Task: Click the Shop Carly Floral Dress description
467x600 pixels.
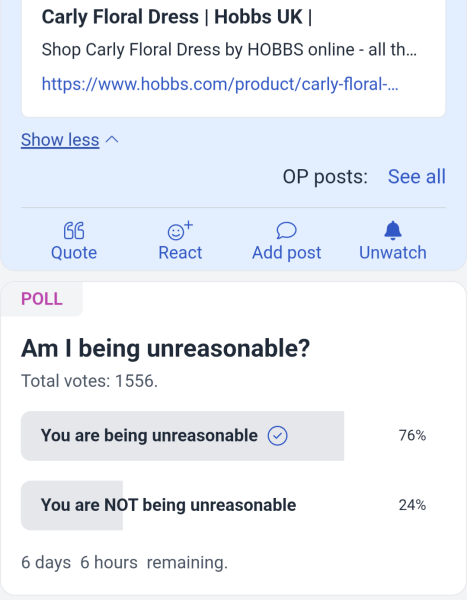Action: [229, 50]
